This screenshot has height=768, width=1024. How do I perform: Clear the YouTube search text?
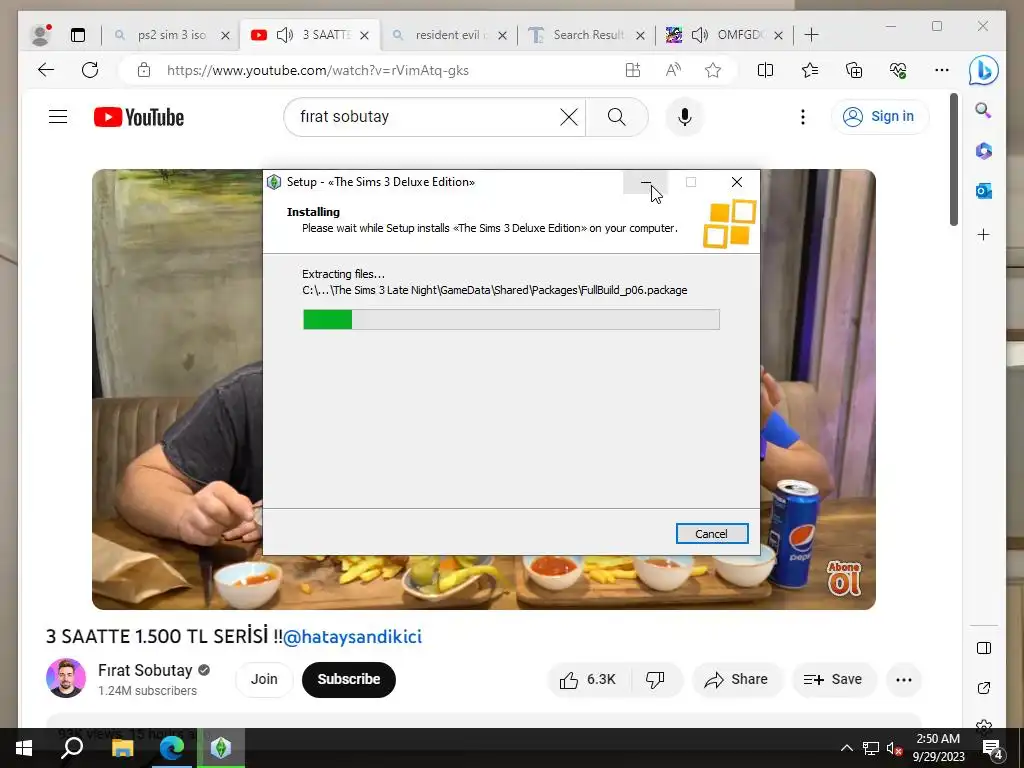569,118
